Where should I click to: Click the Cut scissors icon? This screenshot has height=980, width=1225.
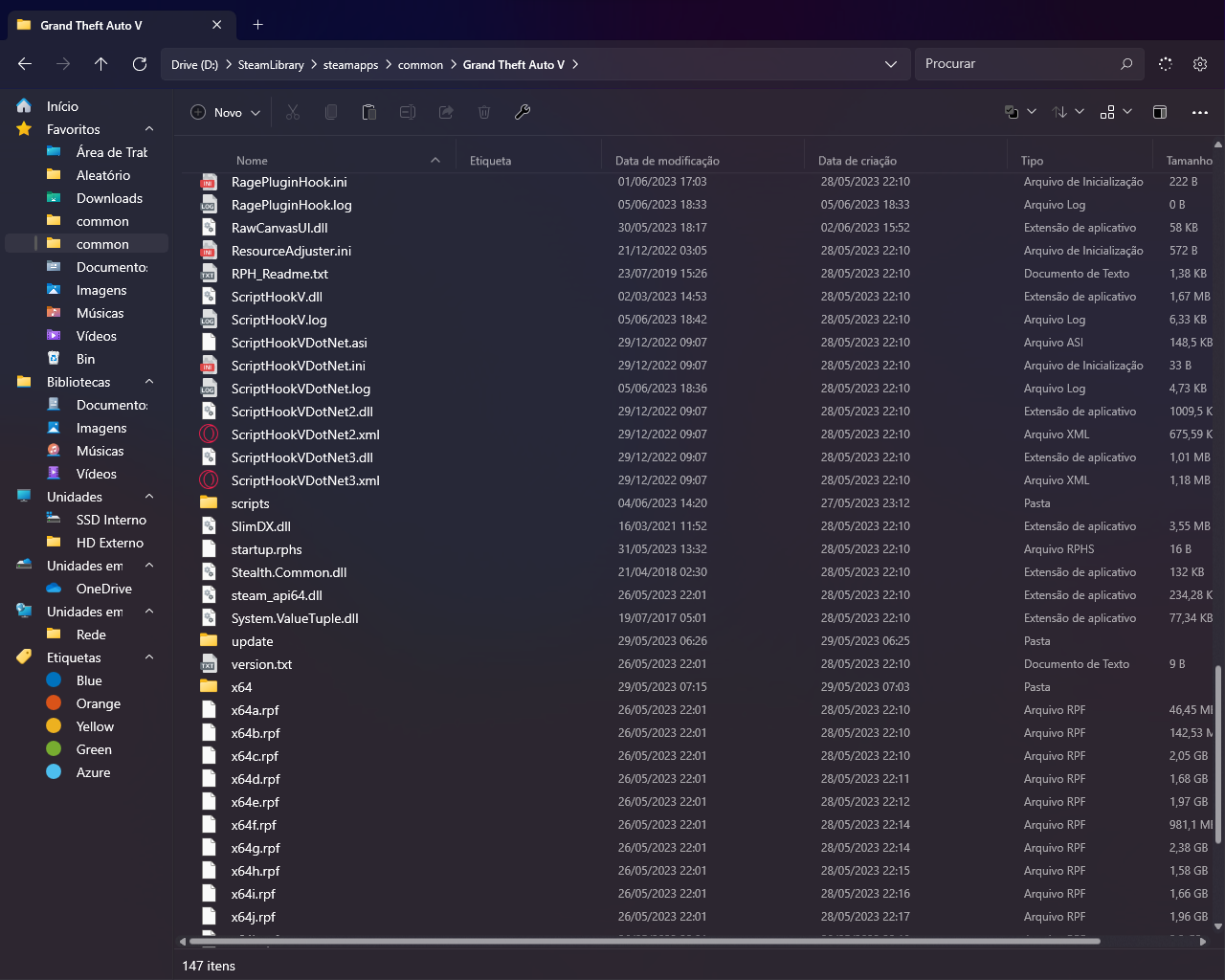click(293, 112)
